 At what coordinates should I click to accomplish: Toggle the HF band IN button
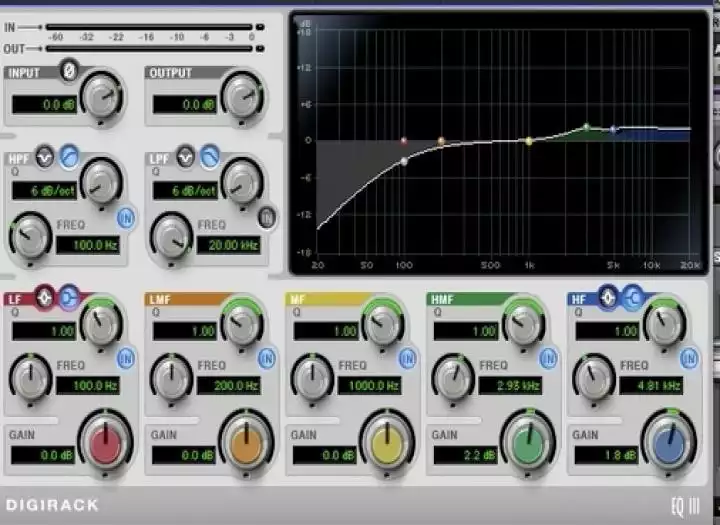click(x=689, y=358)
